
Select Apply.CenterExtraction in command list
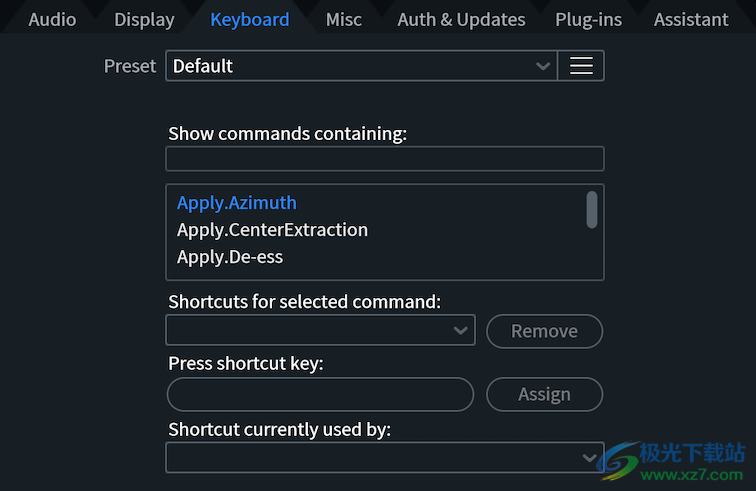[272, 230]
